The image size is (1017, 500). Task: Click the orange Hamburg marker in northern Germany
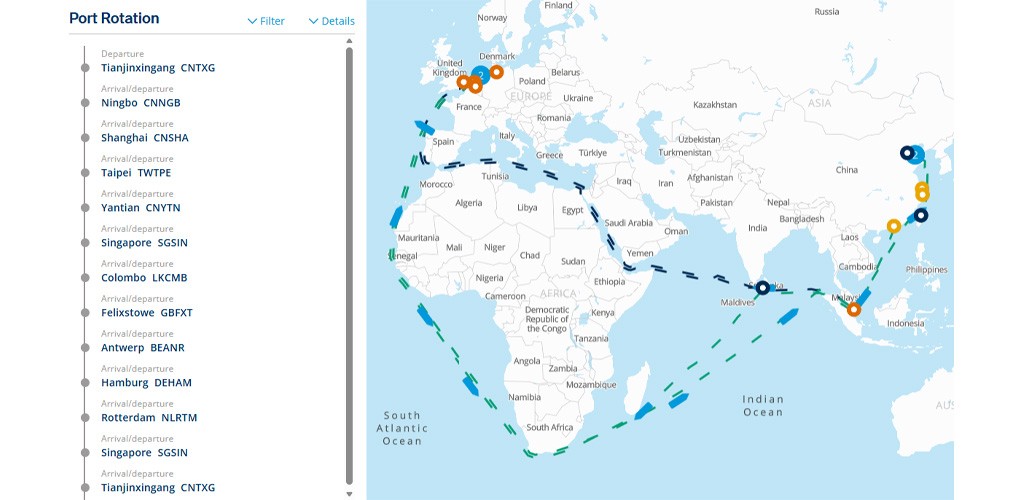click(x=496, y=72)
